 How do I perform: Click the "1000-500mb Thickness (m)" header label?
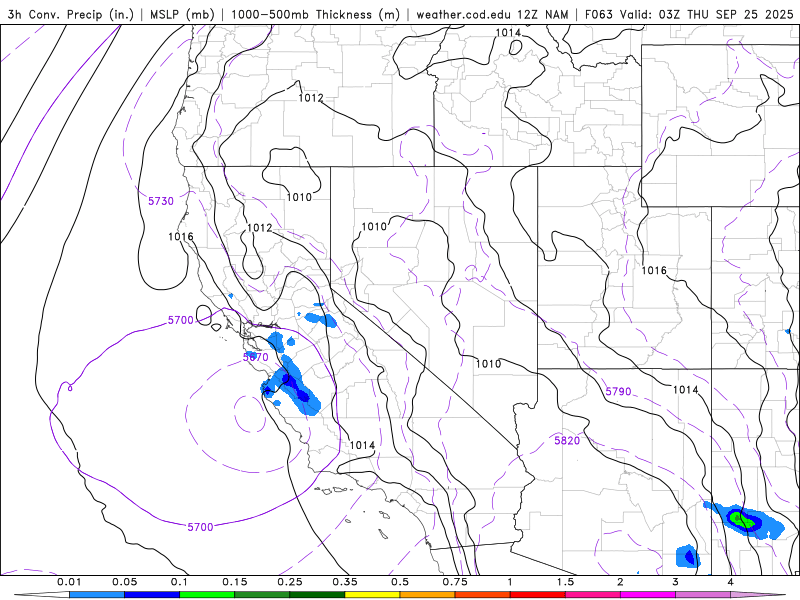click(315, 14)
